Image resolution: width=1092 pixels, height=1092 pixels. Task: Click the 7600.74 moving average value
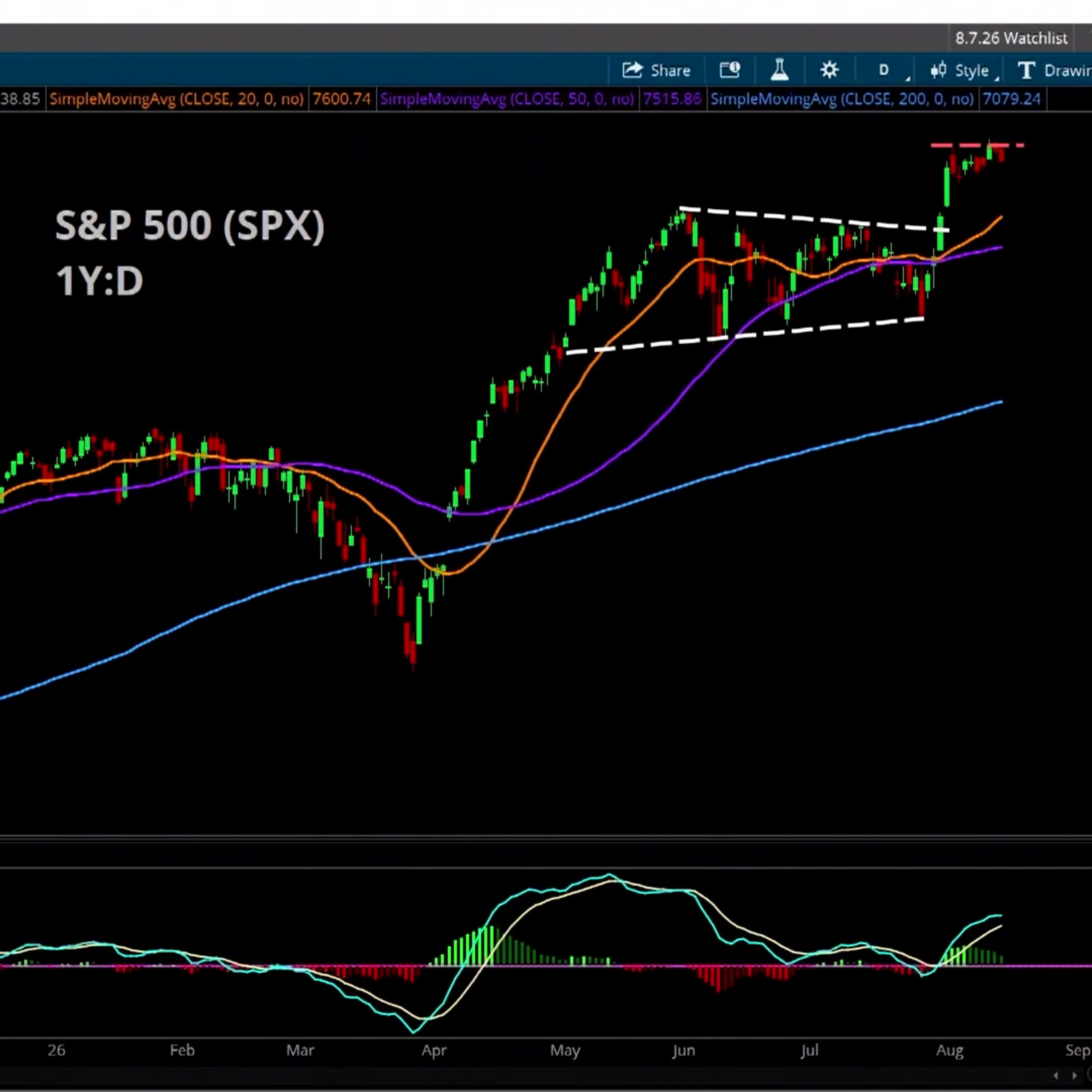click(x=342, y=99)
